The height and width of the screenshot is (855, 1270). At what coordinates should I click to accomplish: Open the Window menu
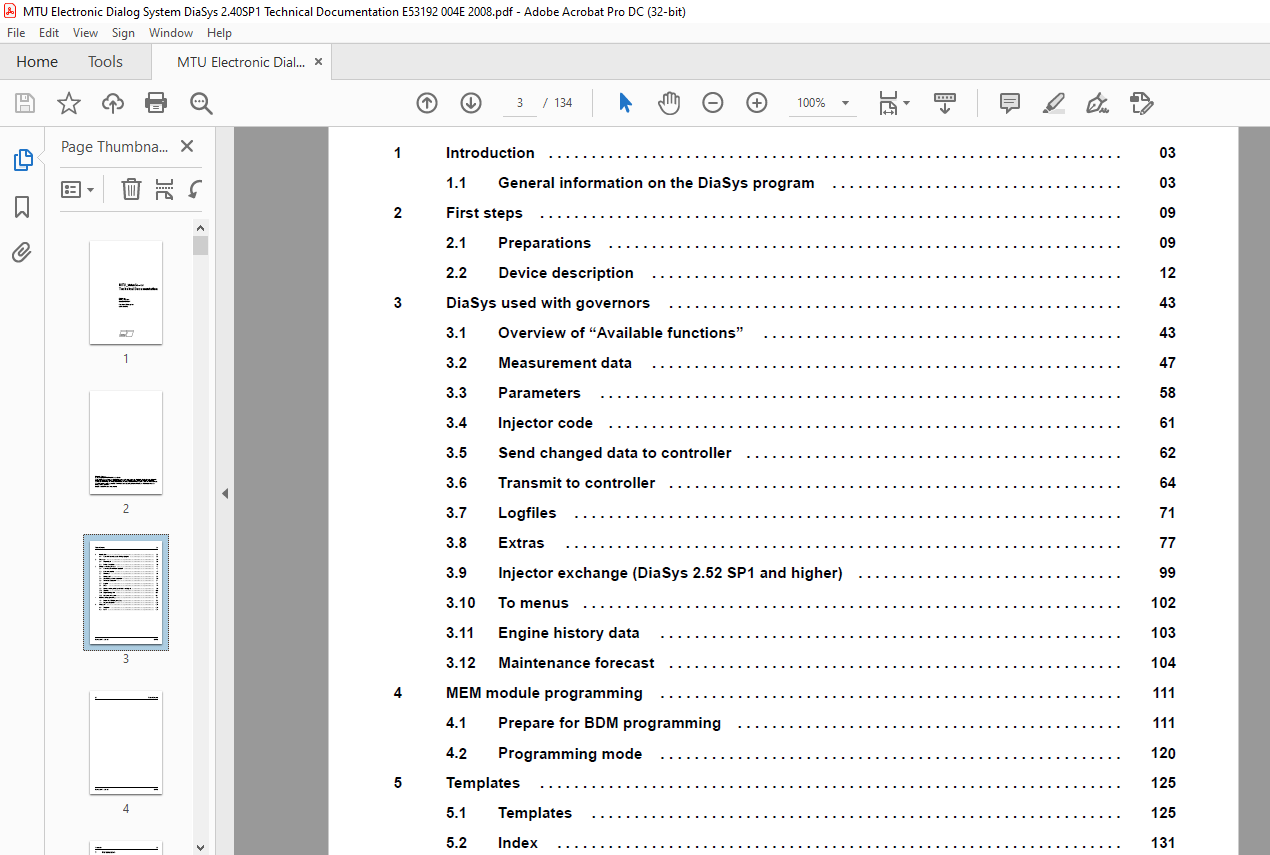pos(171,33)
